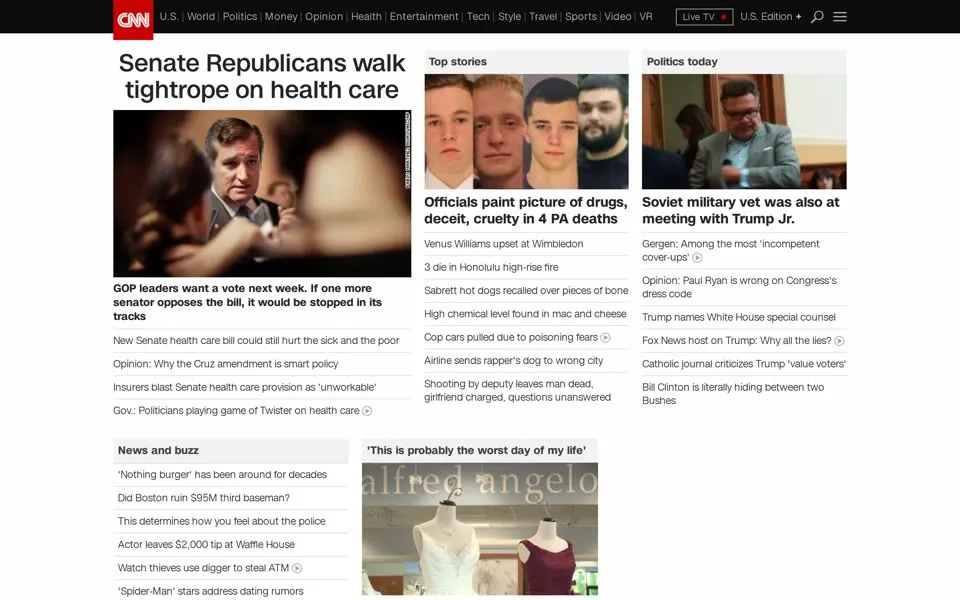
Task: Play video icon beside Fox News host story
Action: pos(839,341)
